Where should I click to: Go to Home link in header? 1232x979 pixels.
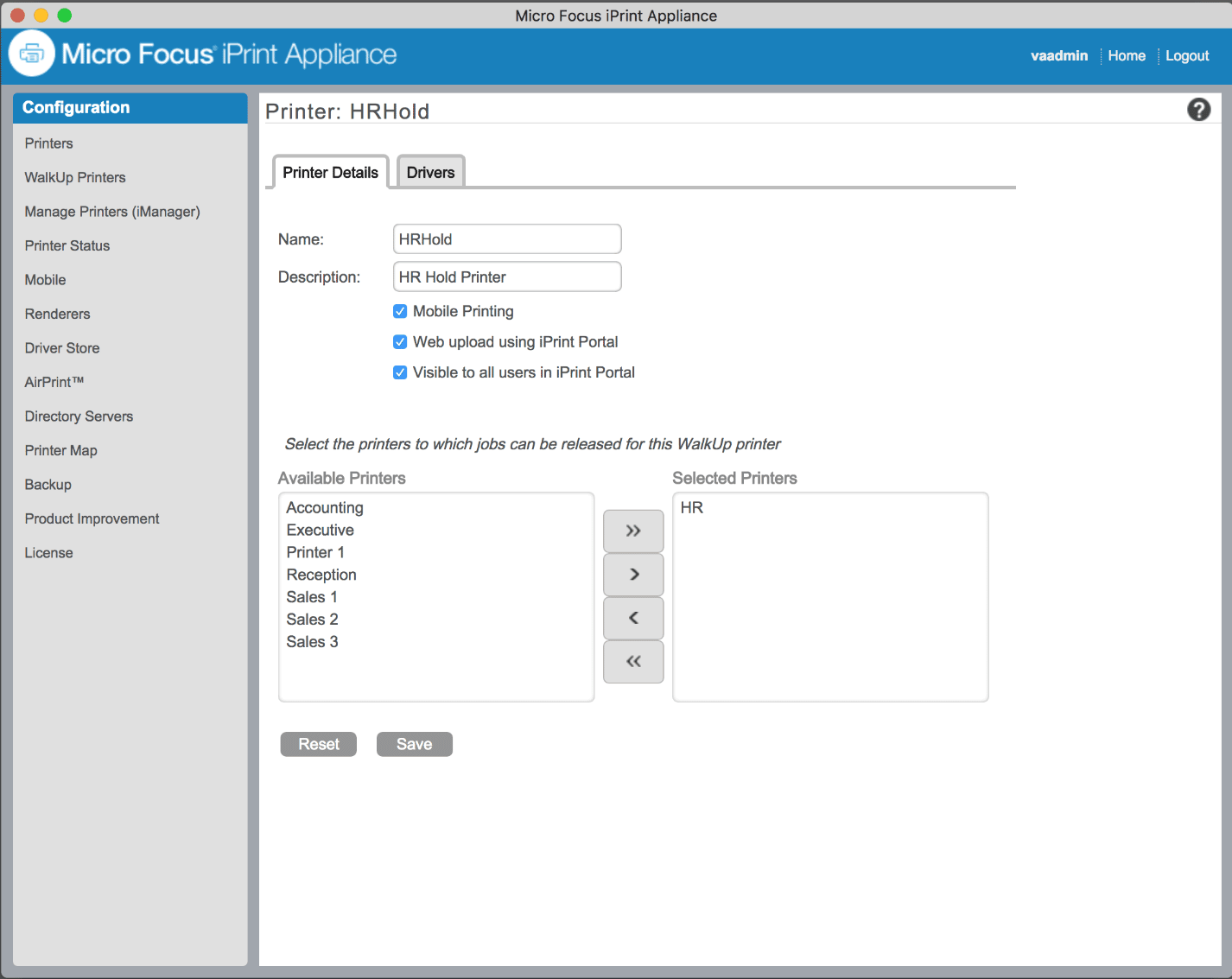tap(1127, 55)
